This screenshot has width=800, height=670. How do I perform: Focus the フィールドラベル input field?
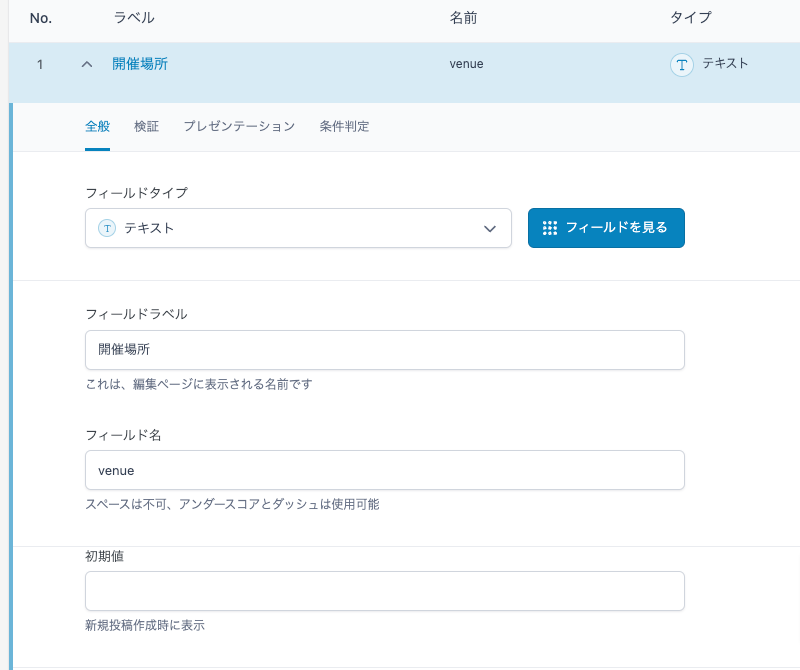(385, 350)
